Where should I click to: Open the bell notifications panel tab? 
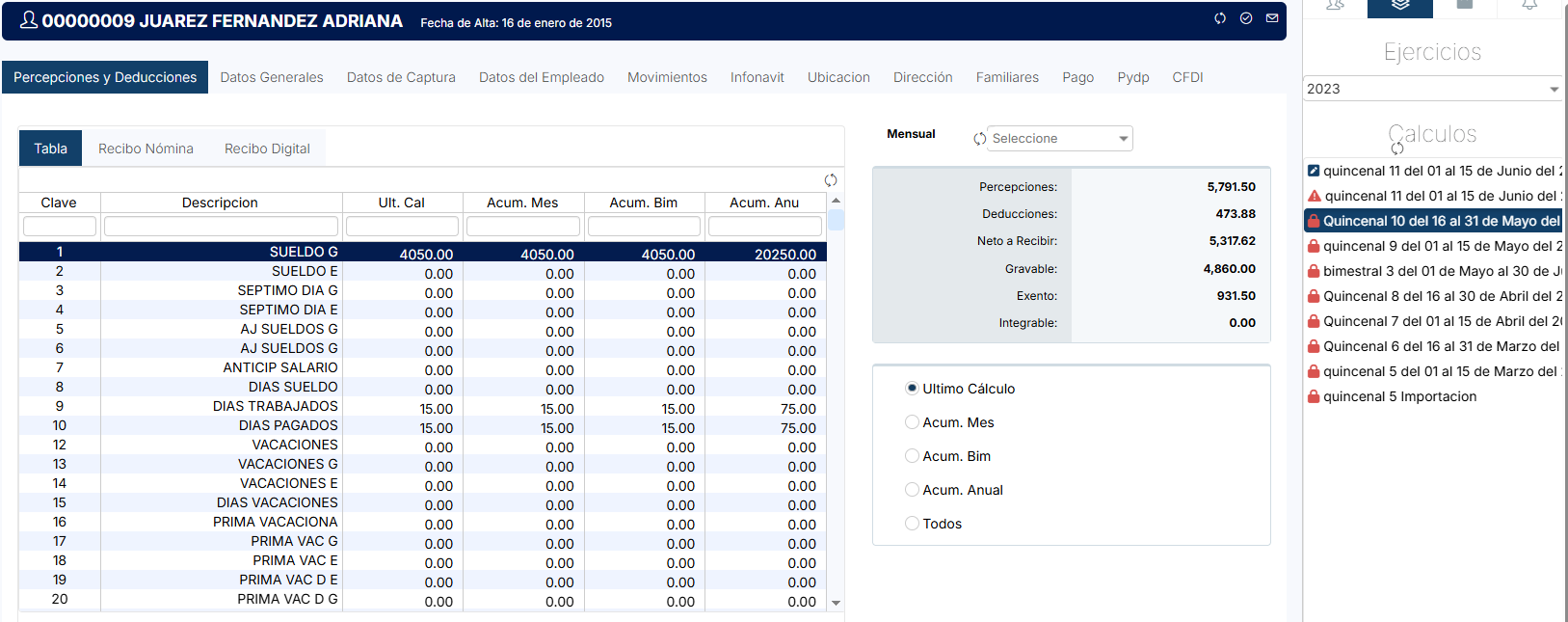1529,6
